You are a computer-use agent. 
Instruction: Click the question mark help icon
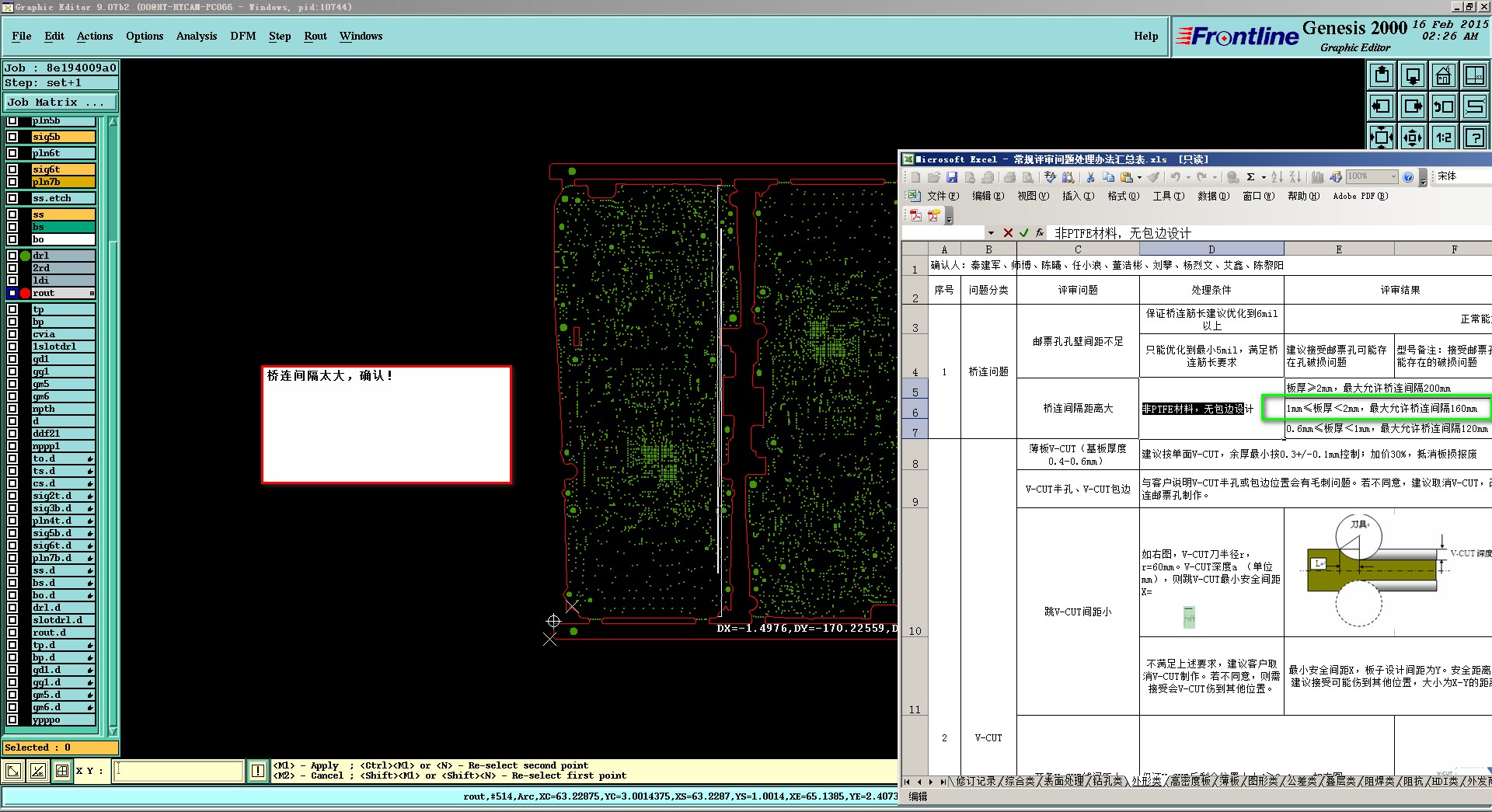pos(1474,138)
